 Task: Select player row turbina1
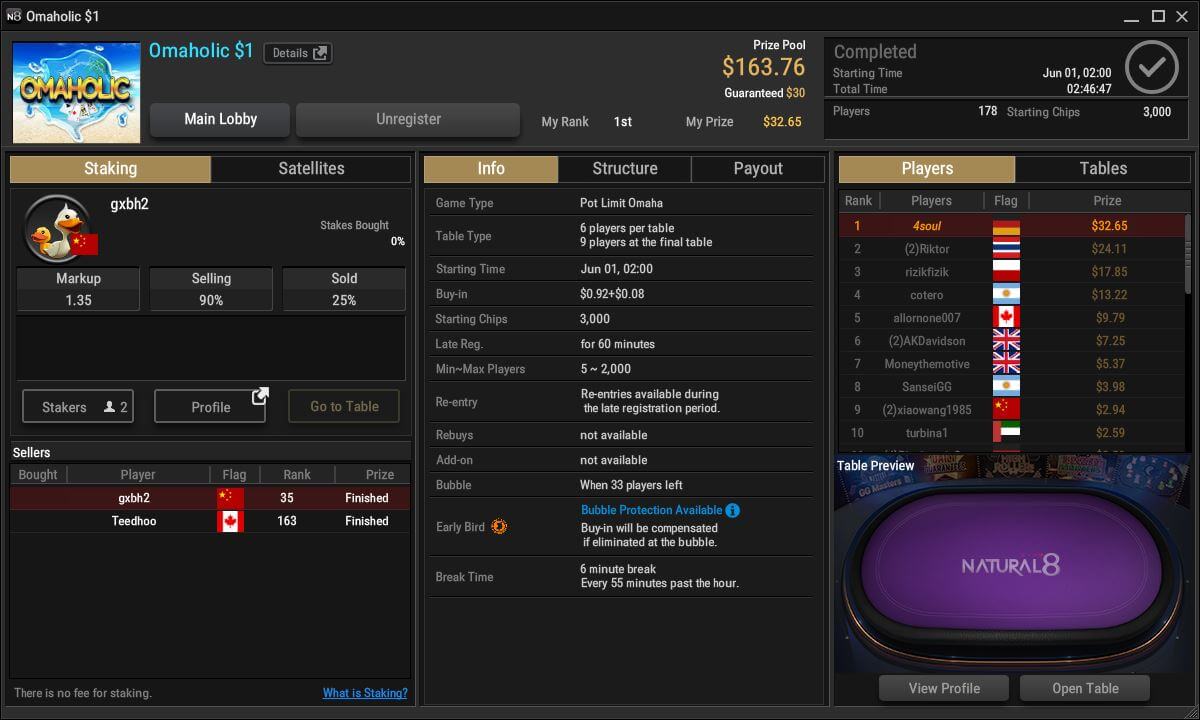[x=1011, y=433]
